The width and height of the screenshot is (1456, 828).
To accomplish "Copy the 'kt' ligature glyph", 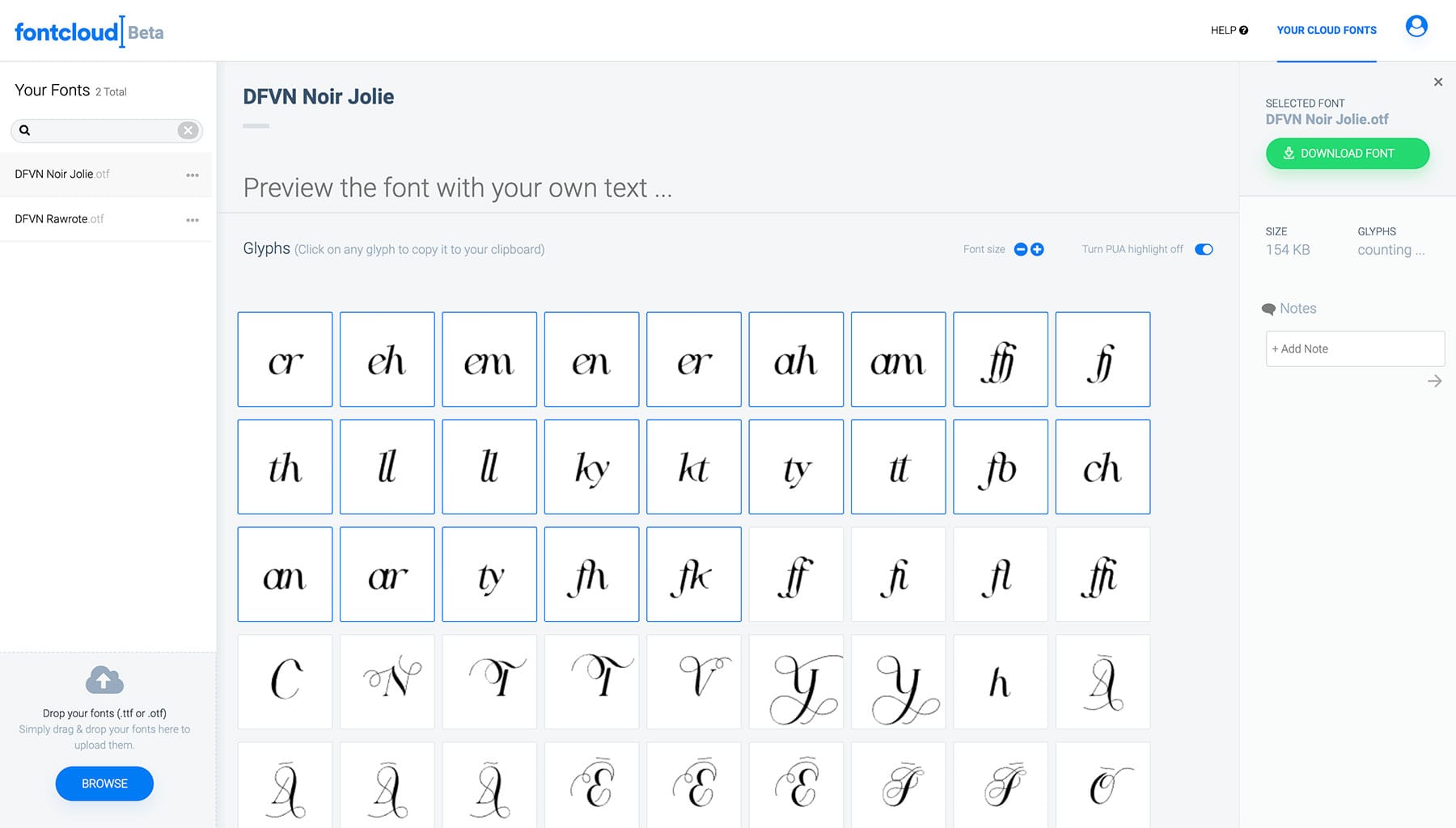I will (x=694, y=467).
